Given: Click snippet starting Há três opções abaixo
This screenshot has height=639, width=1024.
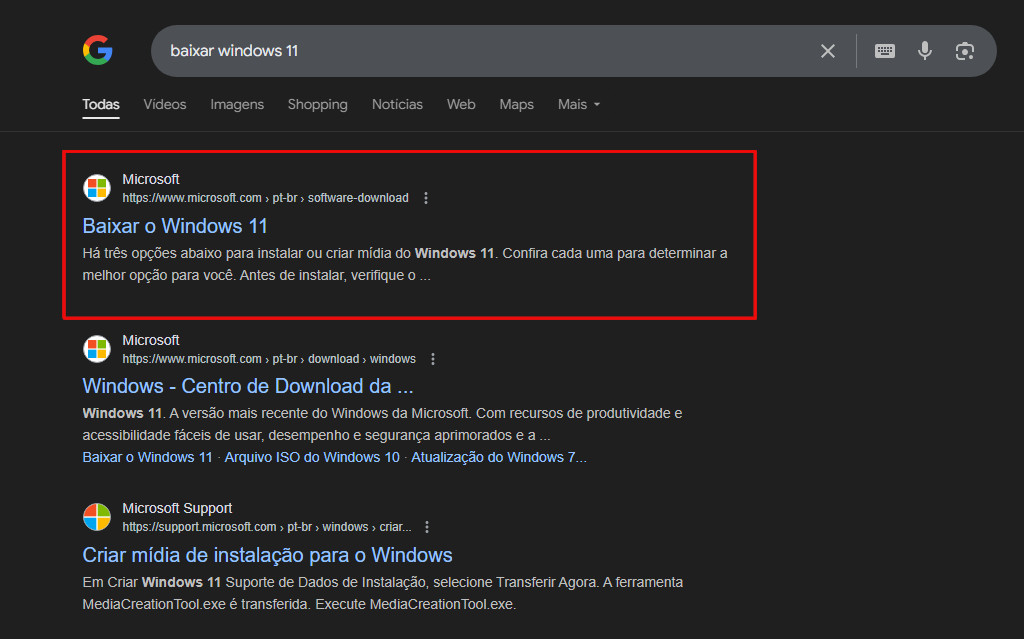Looking at the screenshot, I should click(x=405, y=264).
